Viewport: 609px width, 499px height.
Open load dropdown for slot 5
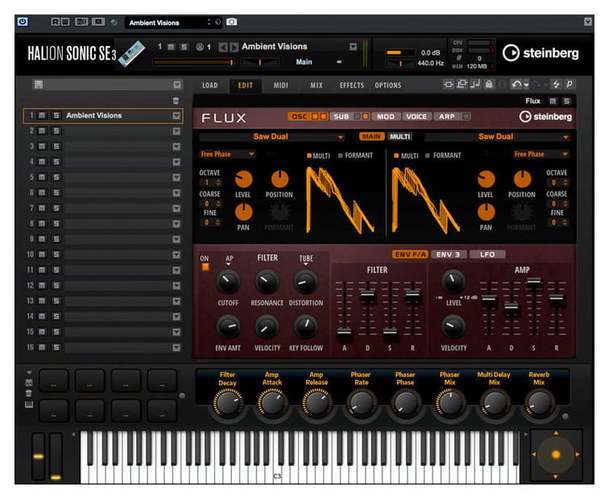[x=176, y=177]
